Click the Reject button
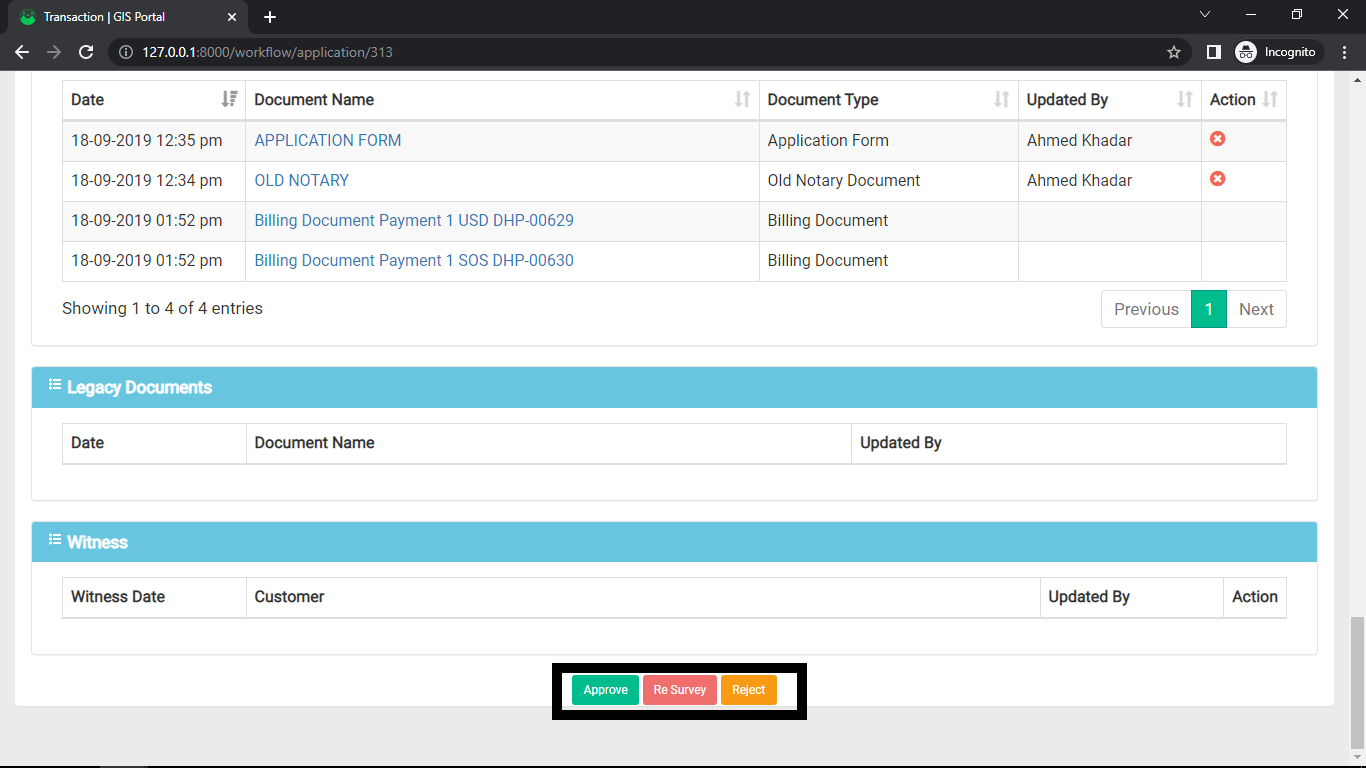The height and width of the screenshot is (768, 1366). coord(749,690)
